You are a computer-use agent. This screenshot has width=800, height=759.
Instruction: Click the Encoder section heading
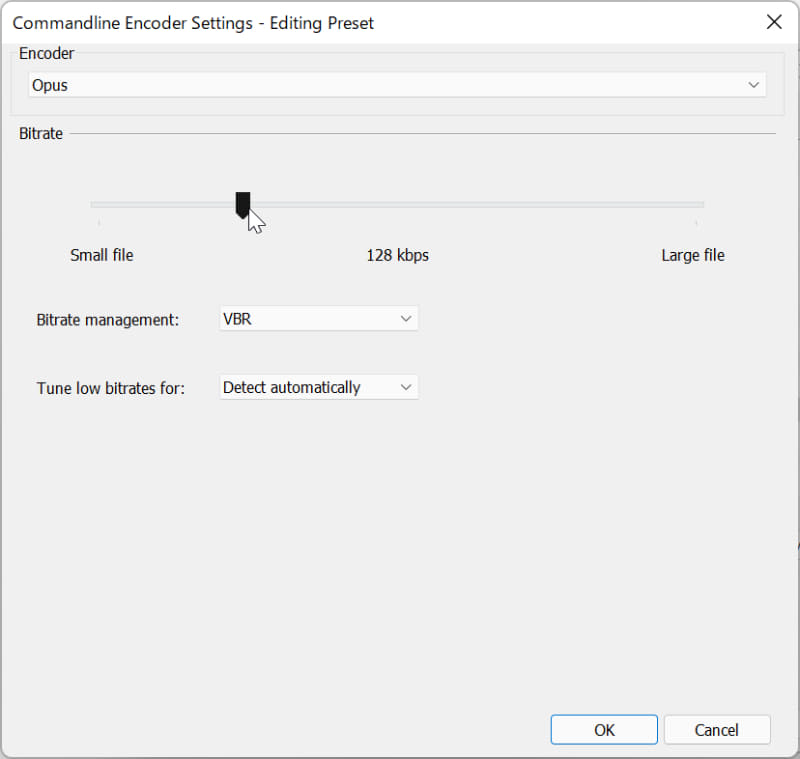coord(46,53)
